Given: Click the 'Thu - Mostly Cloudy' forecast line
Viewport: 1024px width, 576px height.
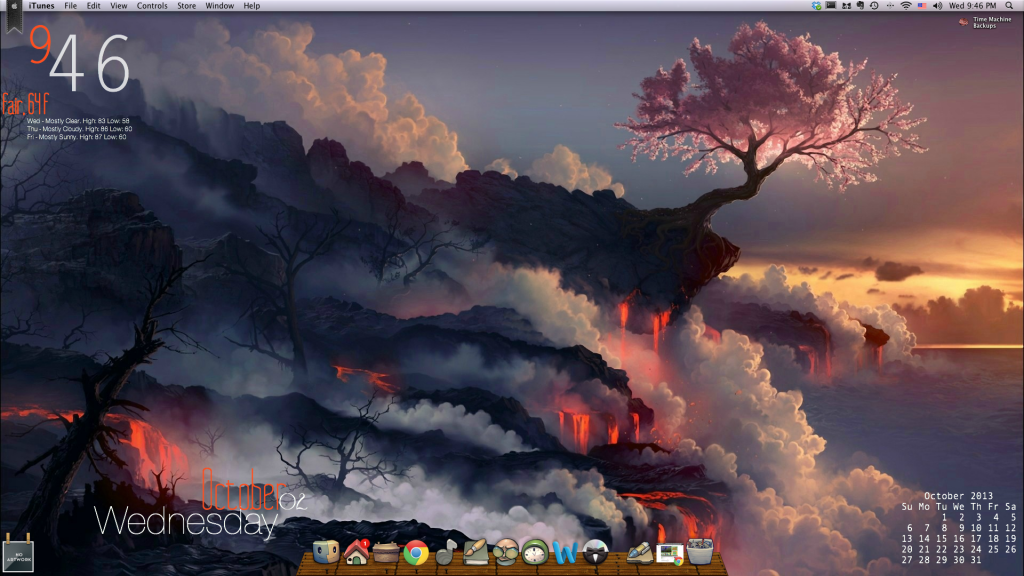Looking at the screenshot, I should click(x=79, y=129).
